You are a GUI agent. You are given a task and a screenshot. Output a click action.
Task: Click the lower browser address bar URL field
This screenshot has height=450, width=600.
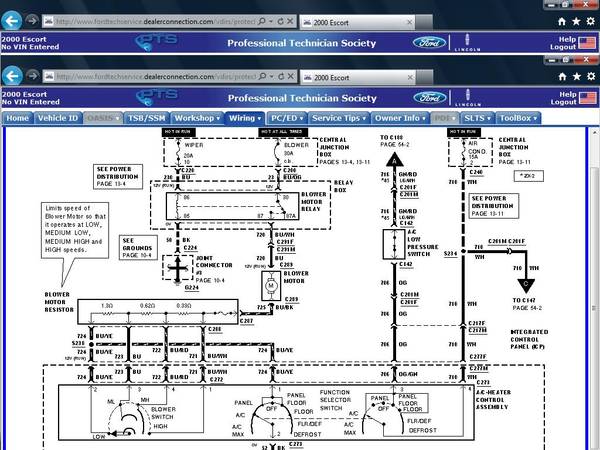coord(160,76)
